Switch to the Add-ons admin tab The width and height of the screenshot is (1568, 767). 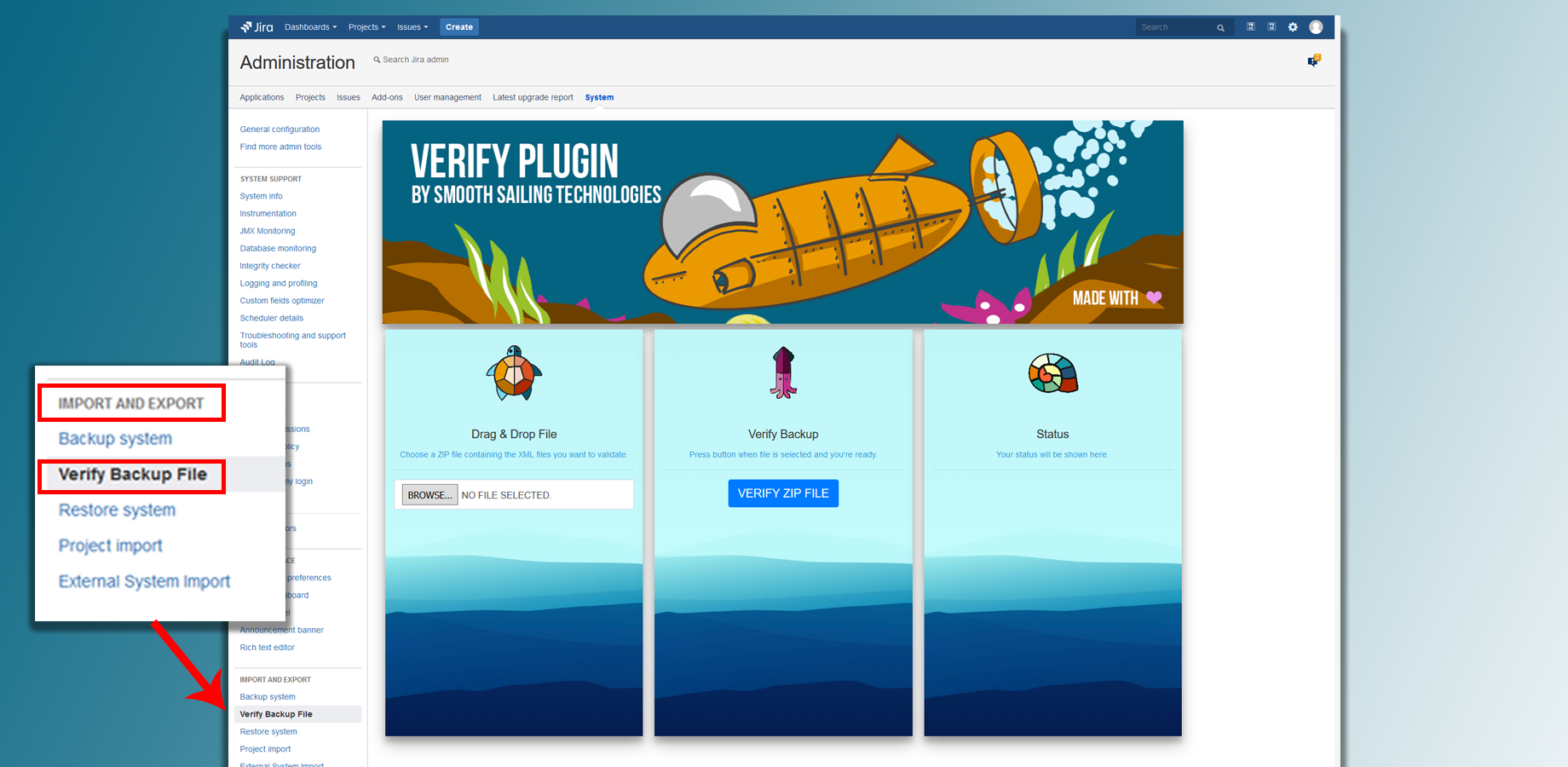click(387, 97)
